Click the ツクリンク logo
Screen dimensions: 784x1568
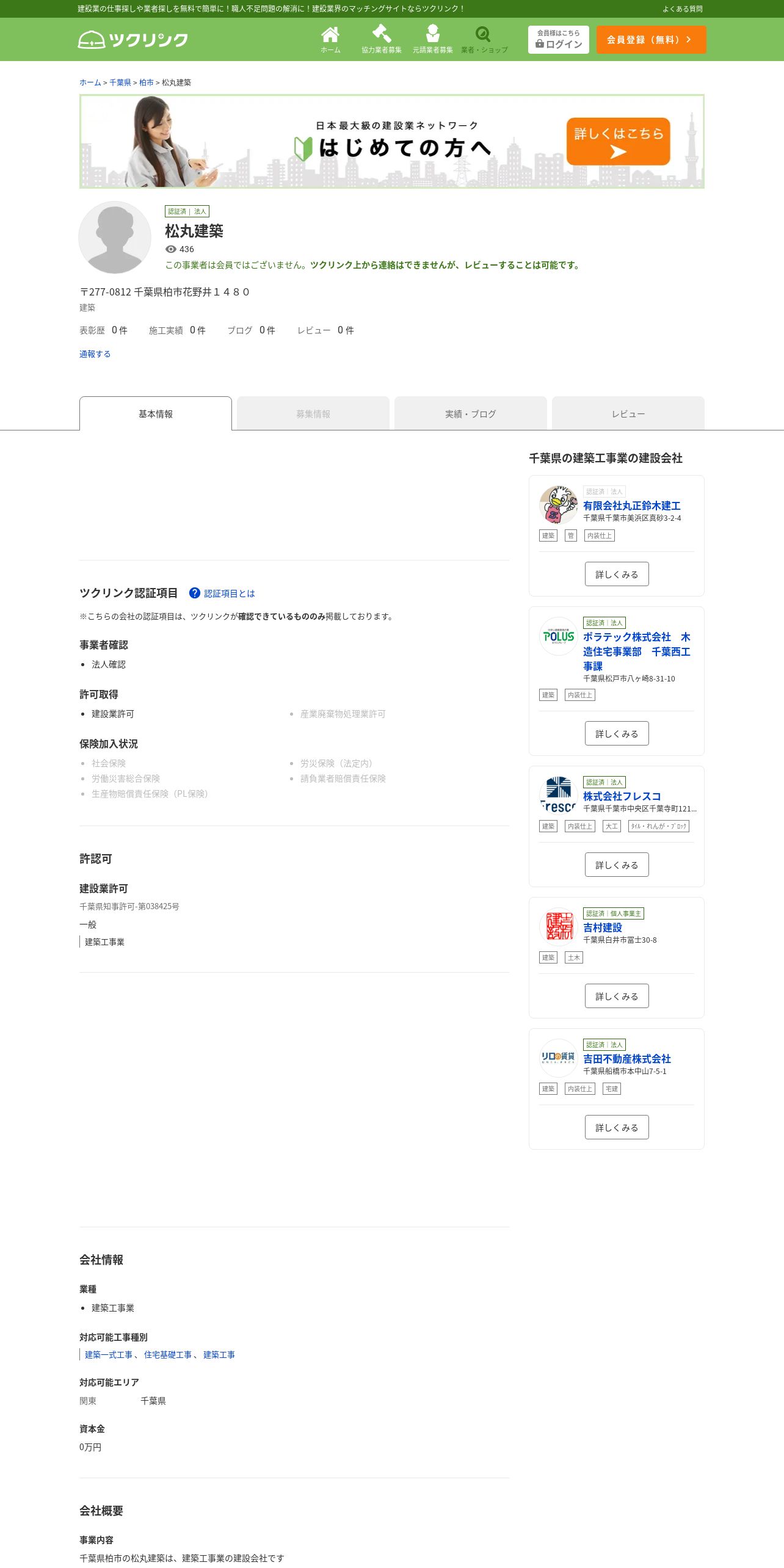coord(132,40)
